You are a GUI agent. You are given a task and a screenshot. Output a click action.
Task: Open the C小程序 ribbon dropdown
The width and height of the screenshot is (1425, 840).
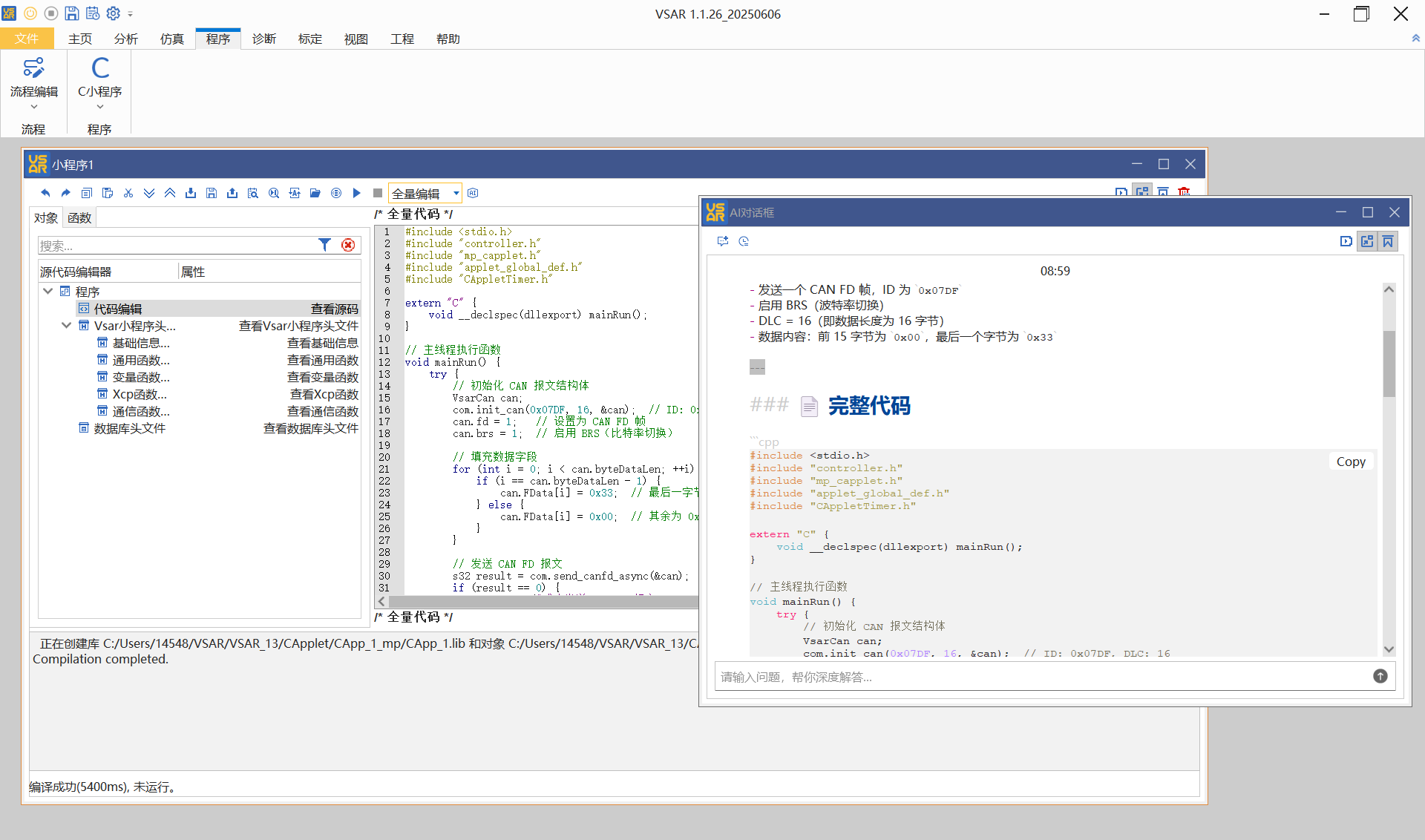(x=100, y=83)
